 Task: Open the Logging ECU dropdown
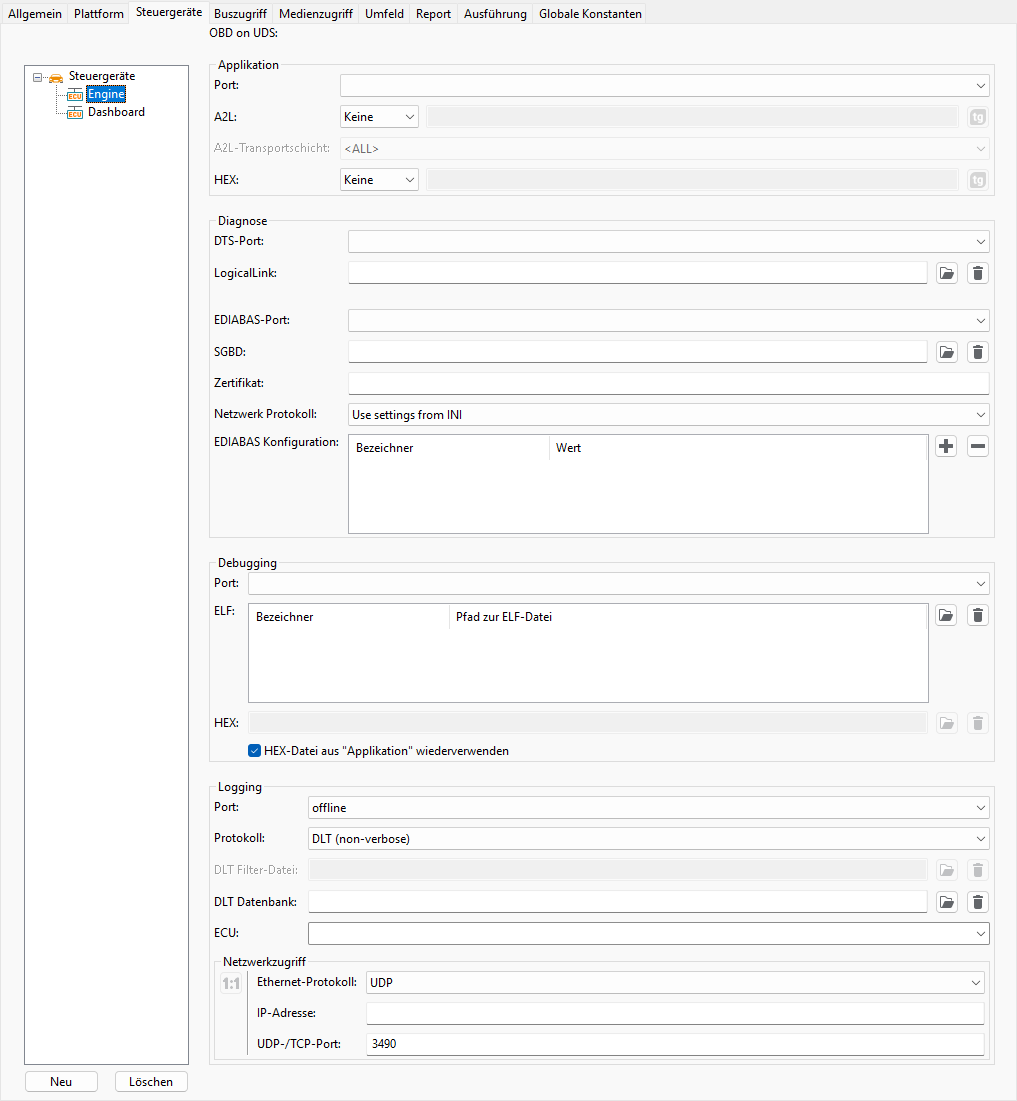point(648,934)
